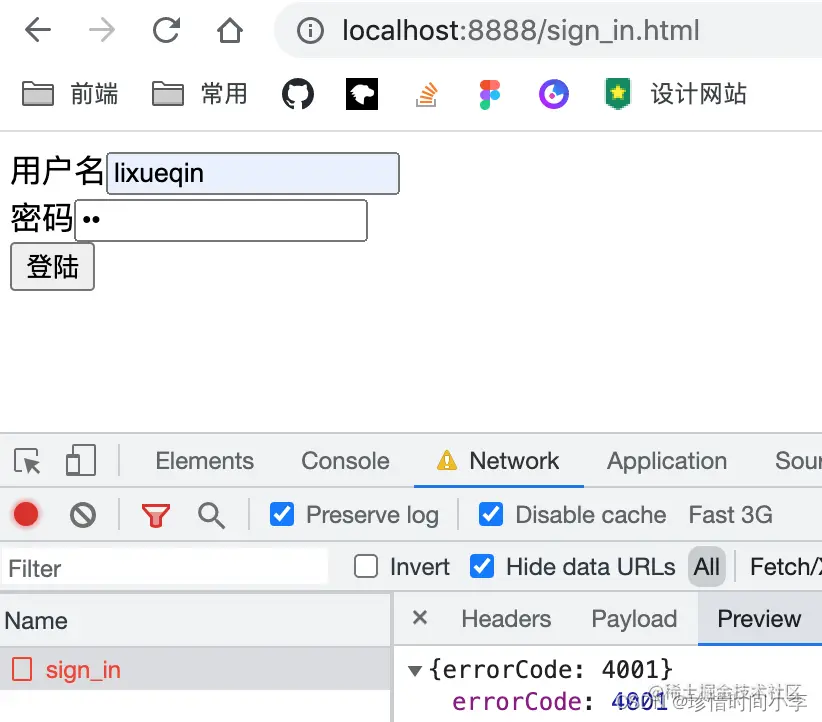Open the Fast 3G throttling dropdown

tap(730, 514)
